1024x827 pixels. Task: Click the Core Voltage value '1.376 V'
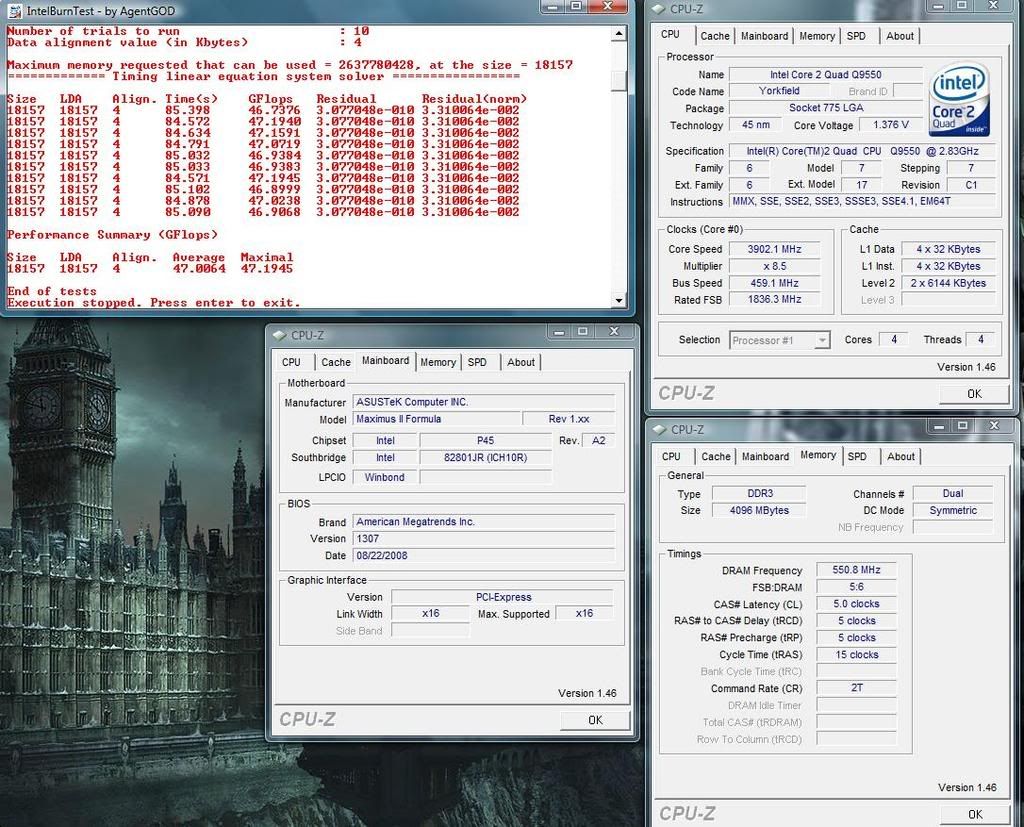click(x=891, y=125)
